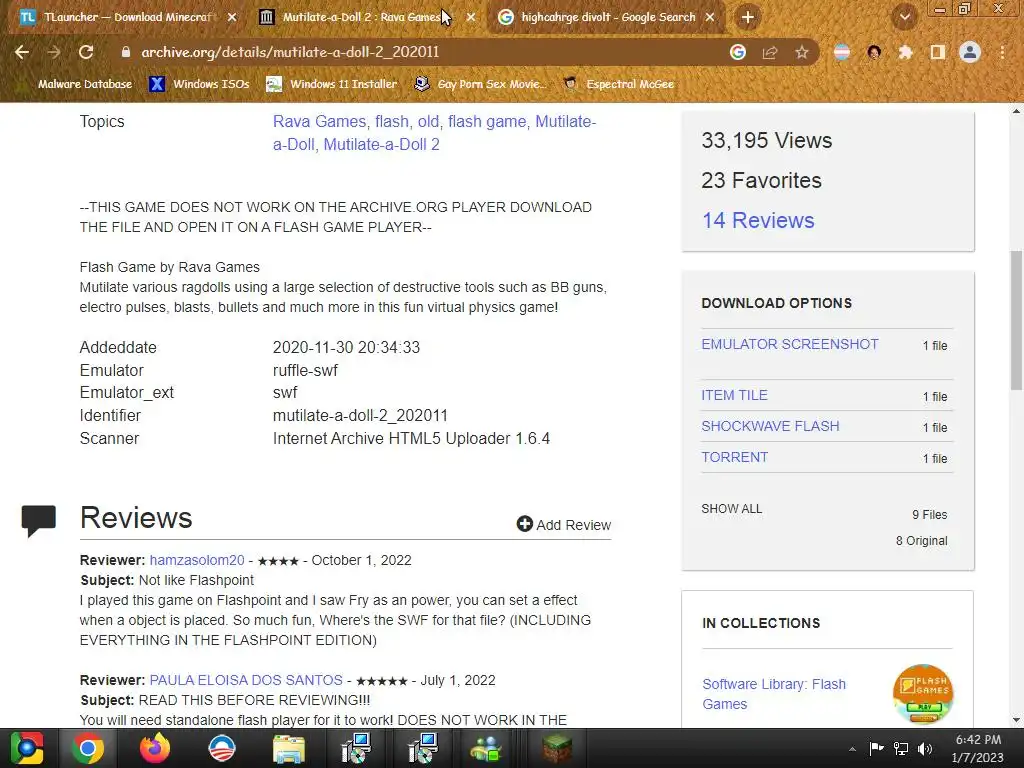1024x768 pixels.
Task: Open the flash game topic link
Action: point(487,121)
